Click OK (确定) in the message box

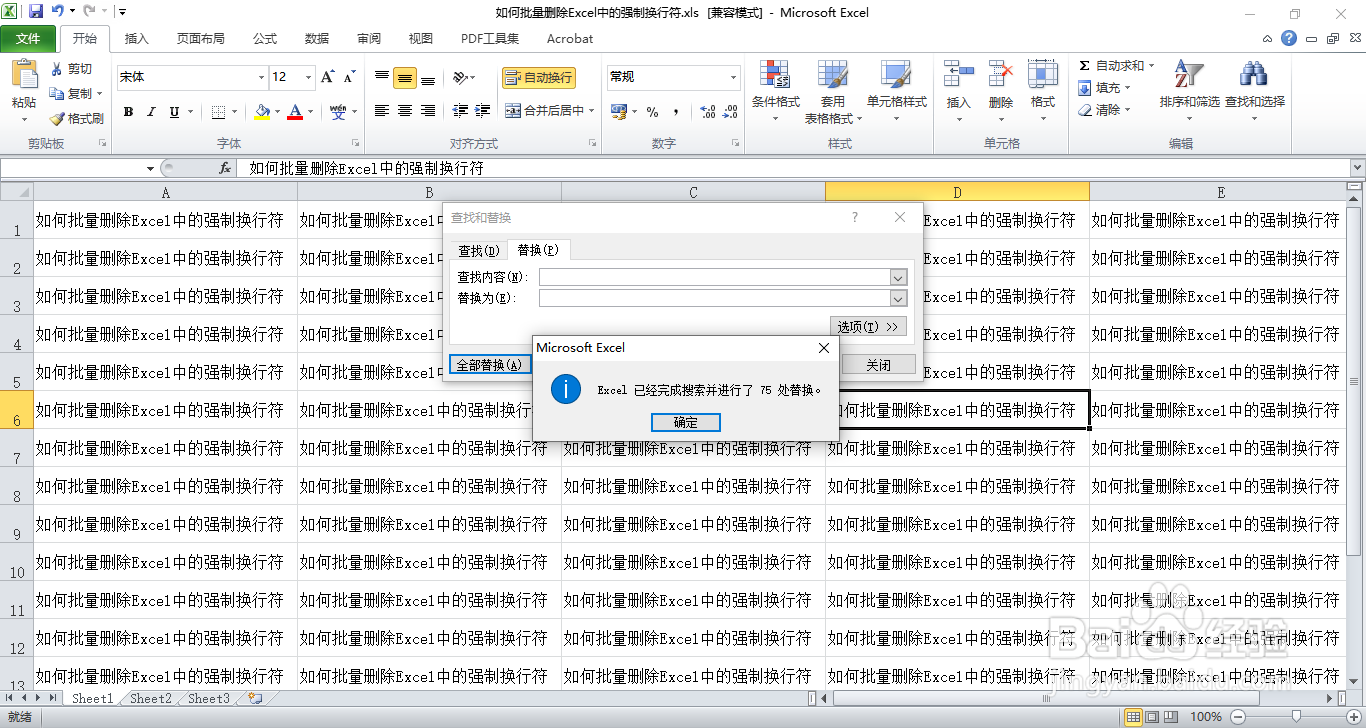click(686, 422)
